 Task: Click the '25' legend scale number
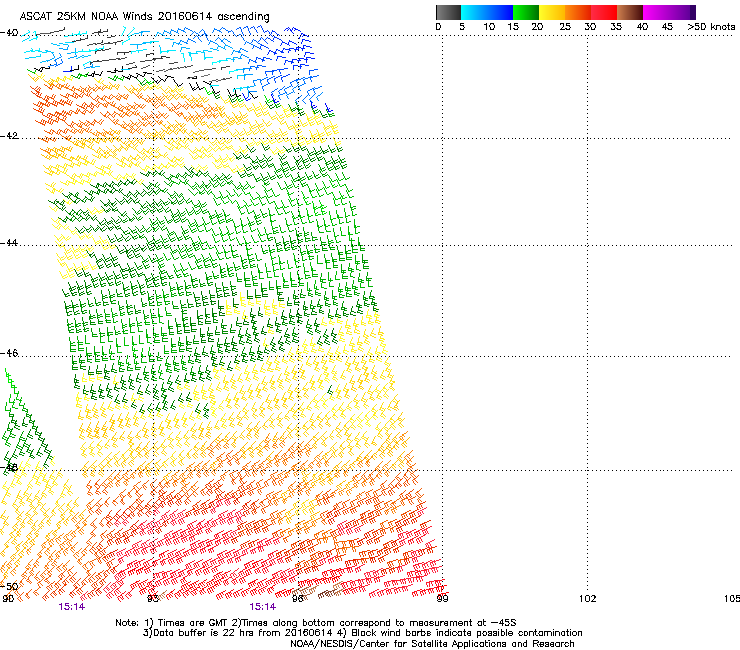(x=564, y=27)
